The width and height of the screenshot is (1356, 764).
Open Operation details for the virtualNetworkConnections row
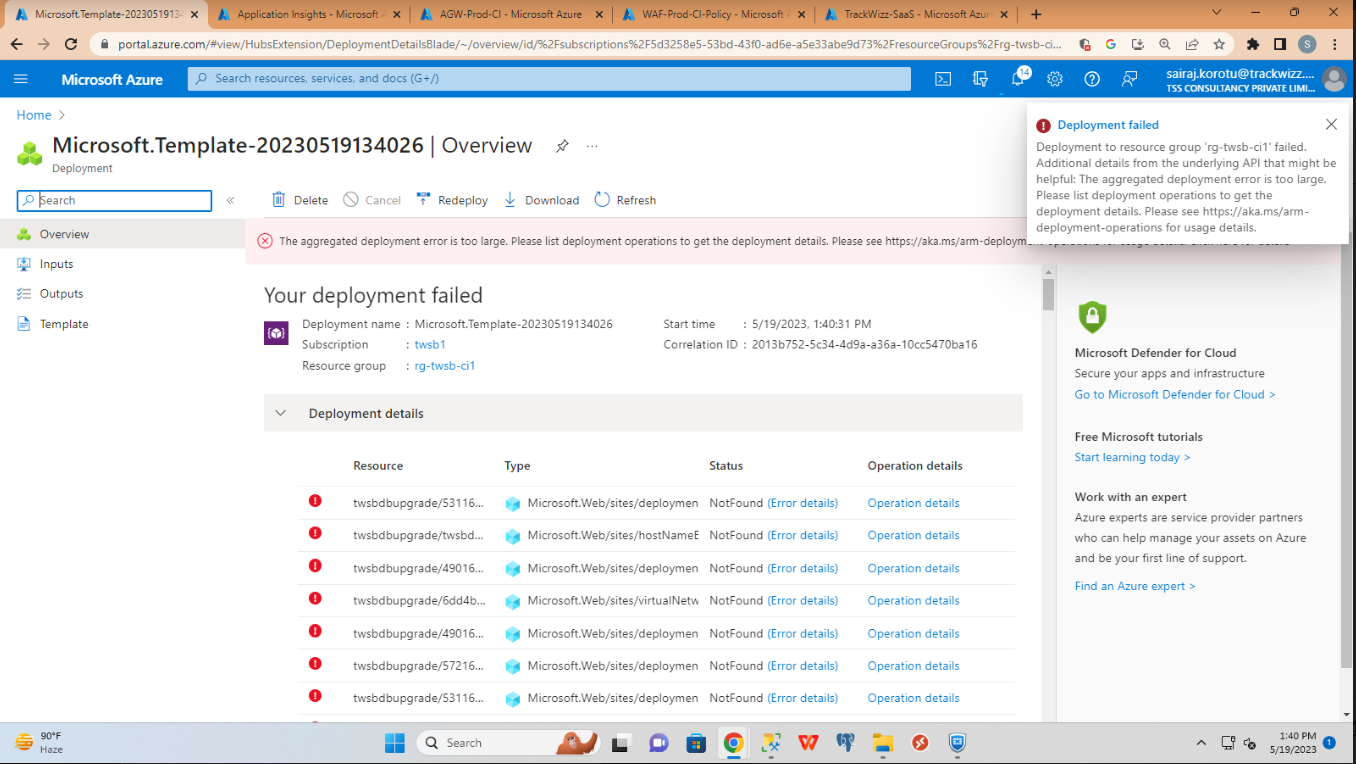click(x=913, y=601)
